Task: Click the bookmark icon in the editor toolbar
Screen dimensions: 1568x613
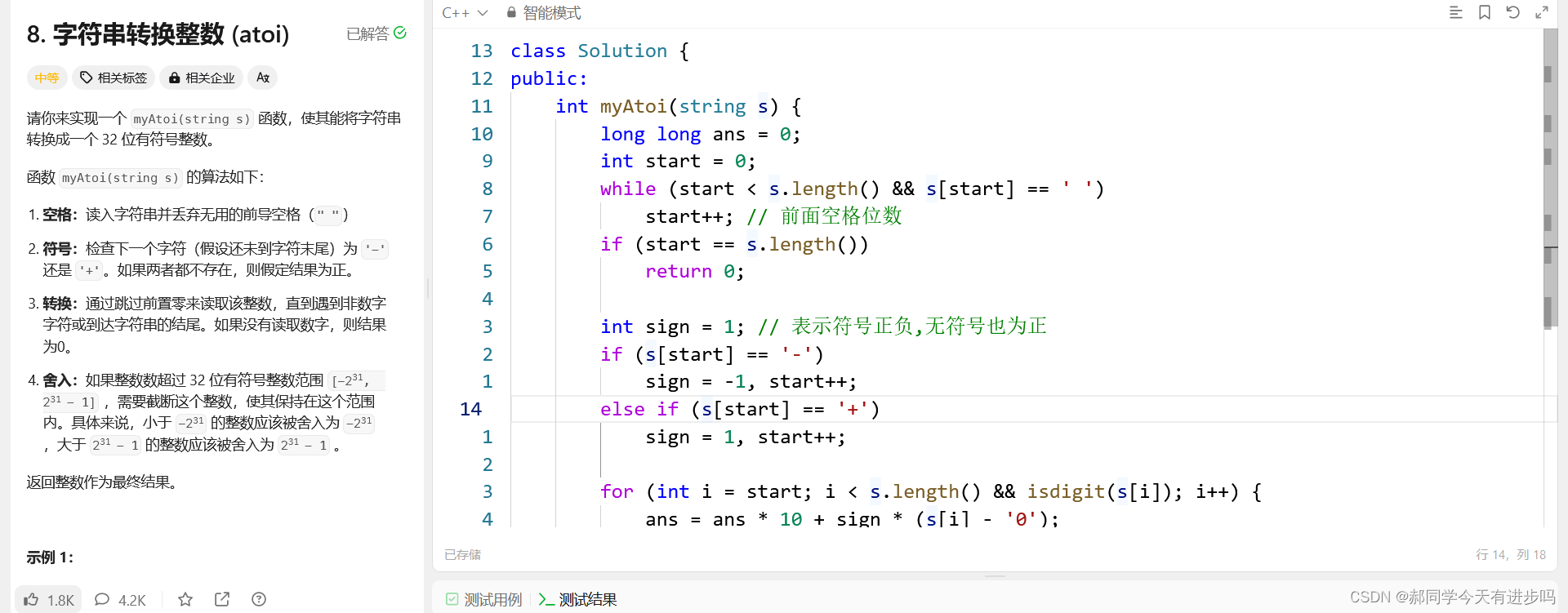Action: click(x=1485, y=12)
